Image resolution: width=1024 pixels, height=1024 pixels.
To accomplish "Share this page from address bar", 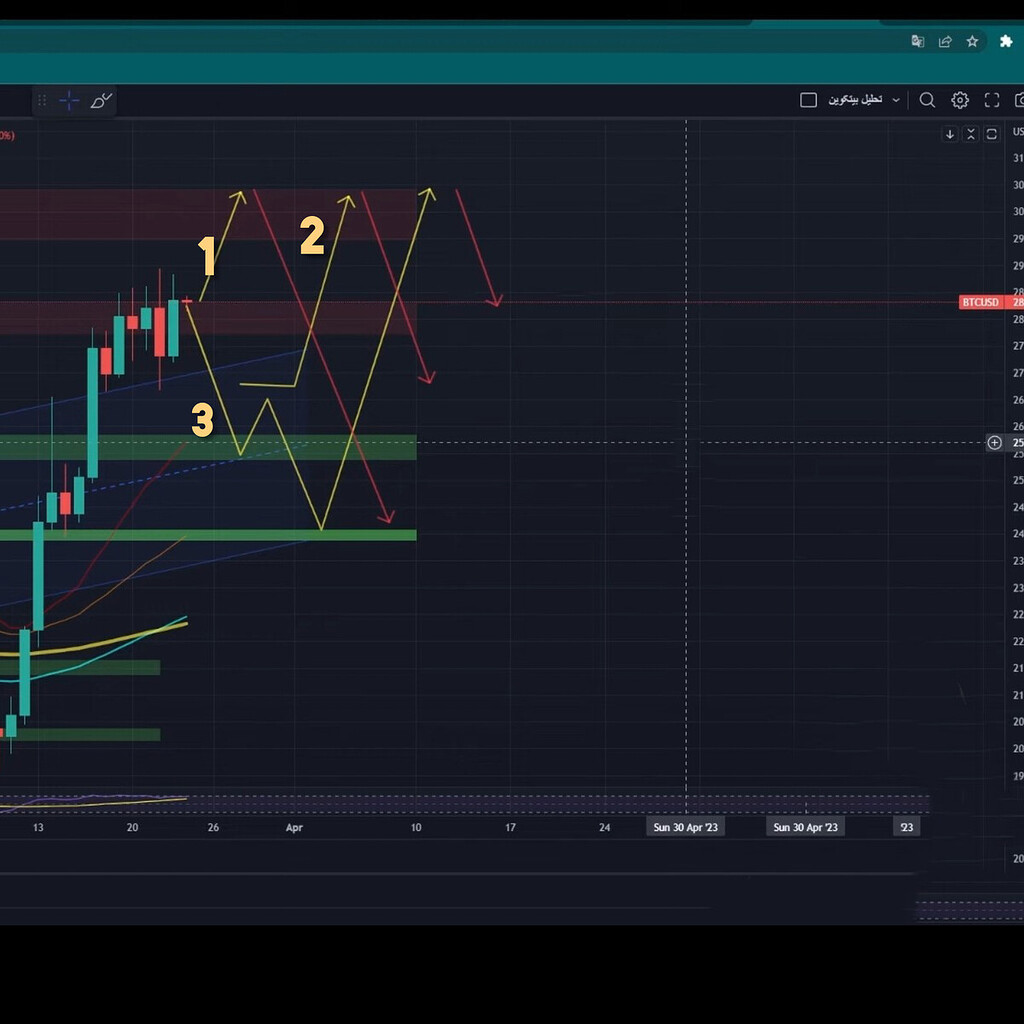I will (x=945, y=41).
